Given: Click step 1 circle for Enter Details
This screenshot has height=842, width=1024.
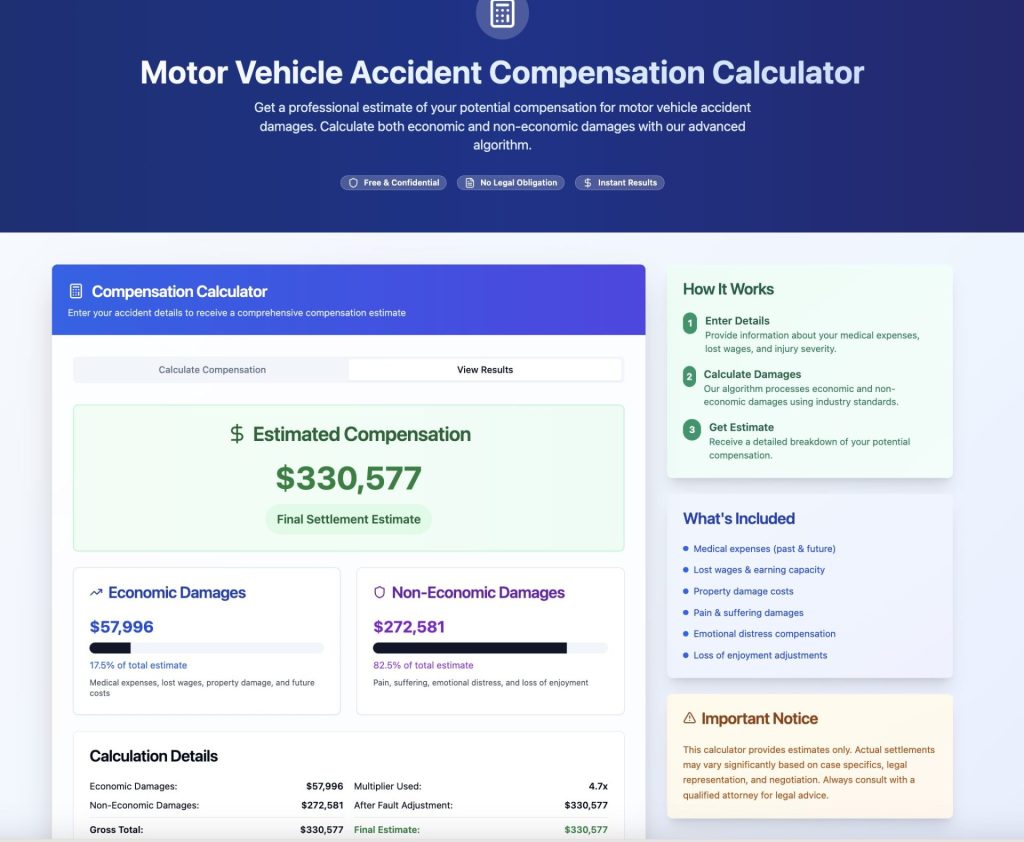Looking at the screenshot, I should click(x=690, y=323).
